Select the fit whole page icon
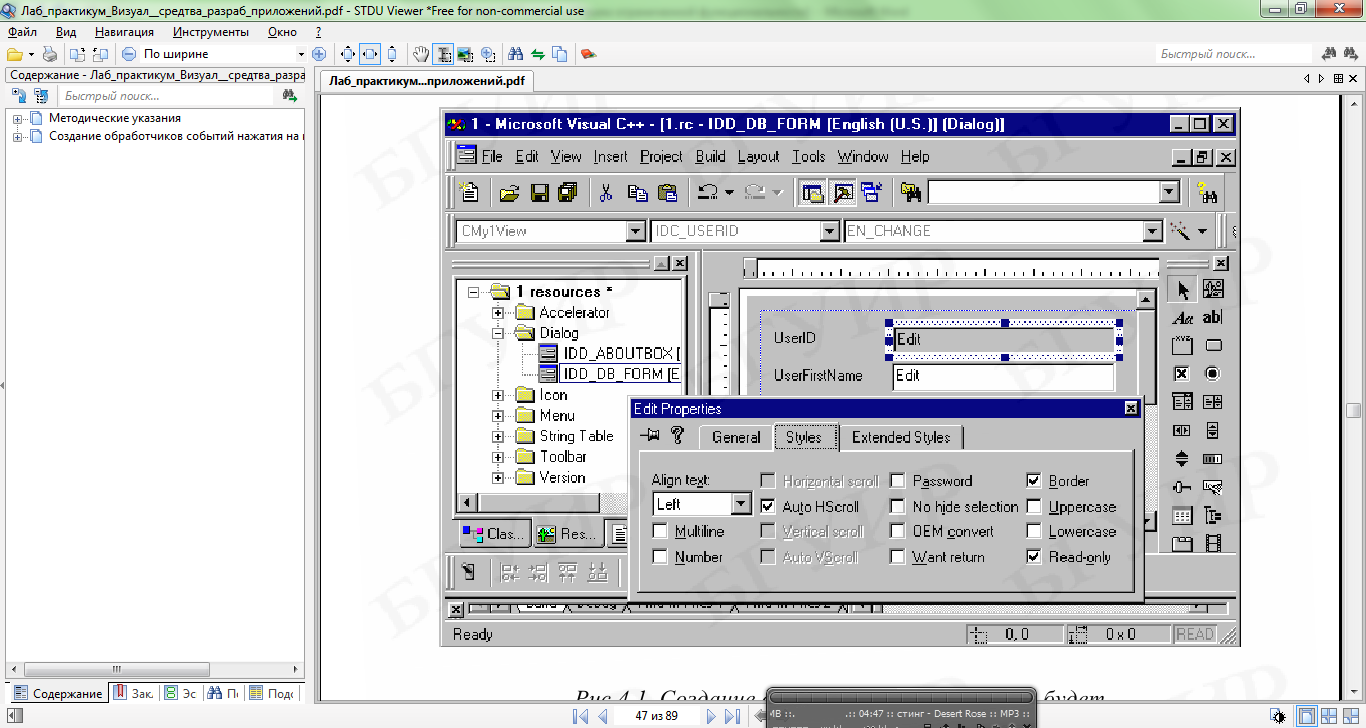Image resolution: width=1366 pixels, height=728 pixels. point(348,54)
